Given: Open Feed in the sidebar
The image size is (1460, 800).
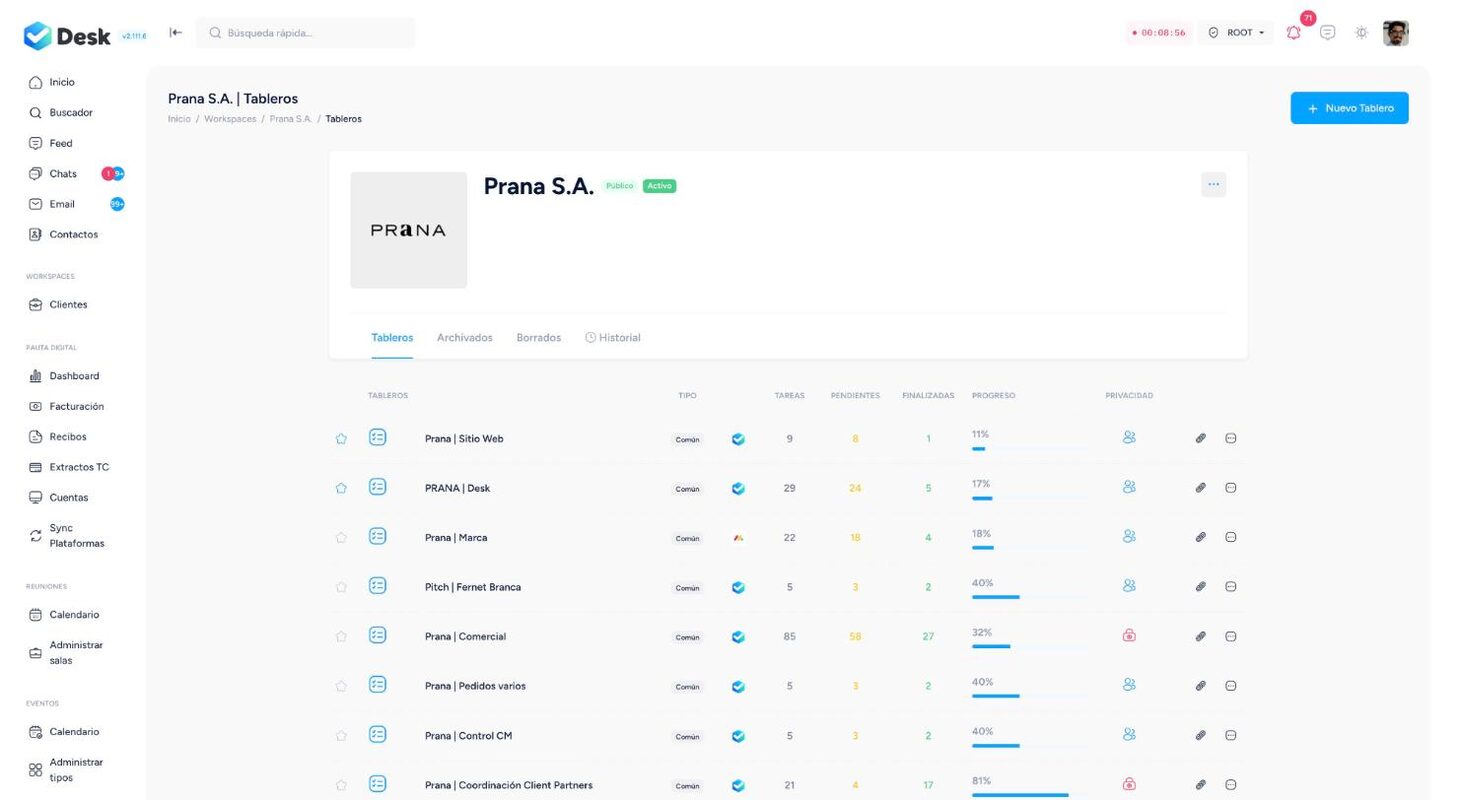Looking at the screenshot, I should point(60,143).
